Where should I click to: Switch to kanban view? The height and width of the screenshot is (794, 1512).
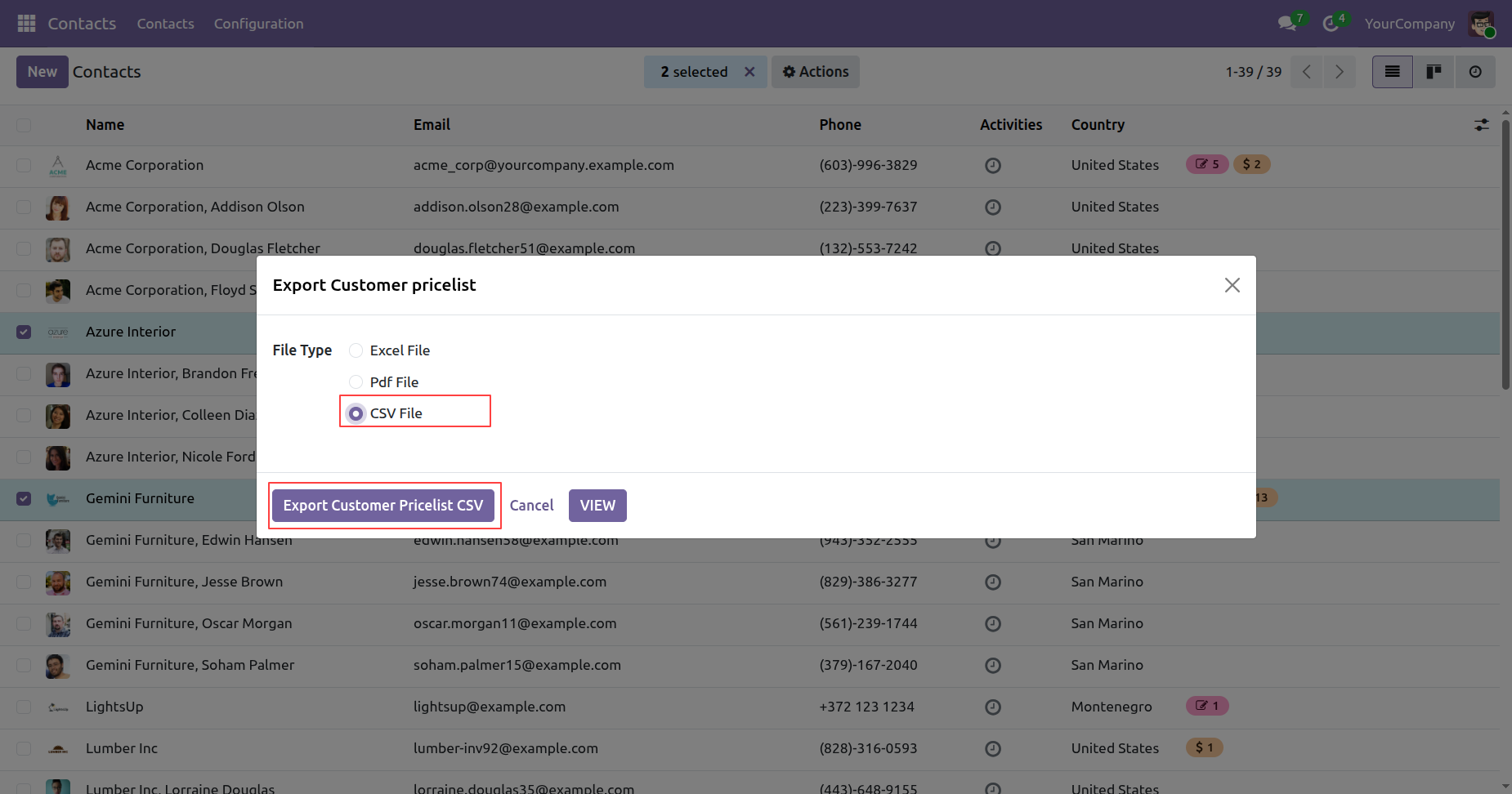click(1434, 72)
